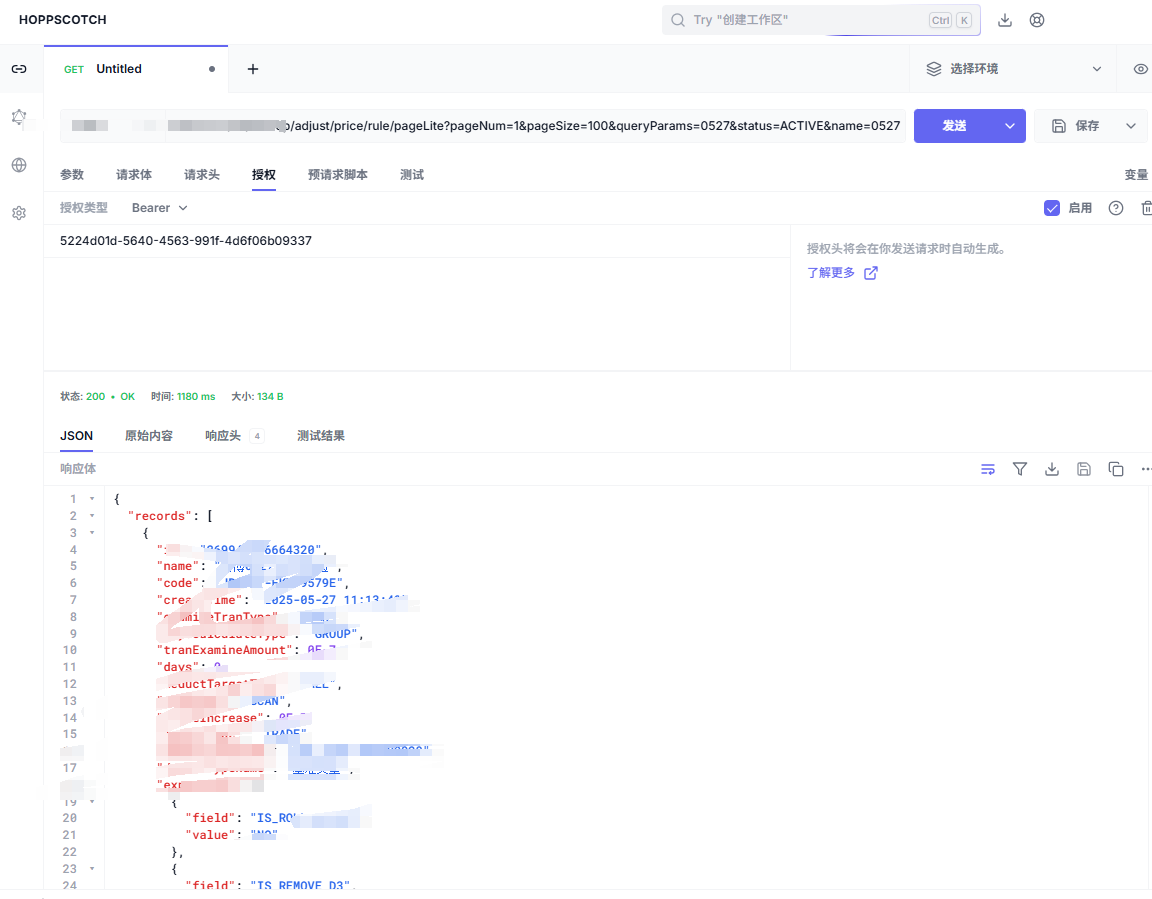Select the Untitled GET request tab
Image resolution: width=1152 pixels, height=899 pixels.
(x=136, y=69)
